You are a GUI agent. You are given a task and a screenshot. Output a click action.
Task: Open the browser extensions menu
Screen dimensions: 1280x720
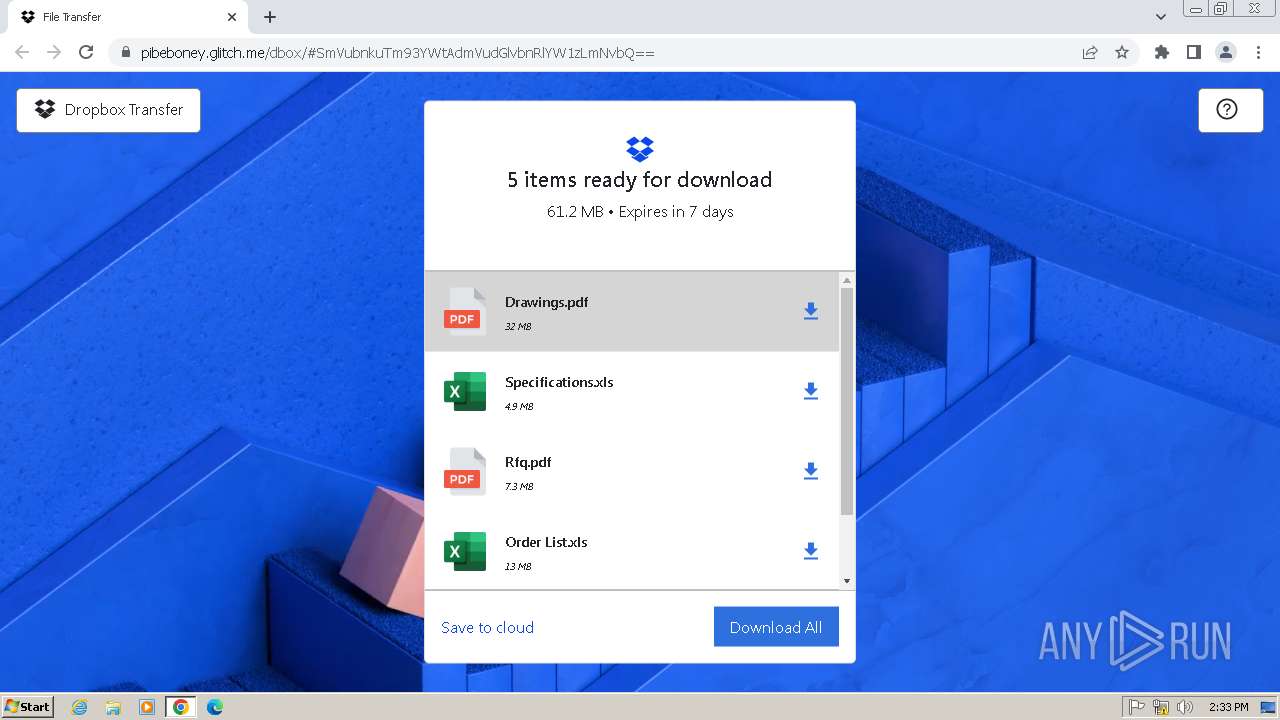click(1161, 52)
